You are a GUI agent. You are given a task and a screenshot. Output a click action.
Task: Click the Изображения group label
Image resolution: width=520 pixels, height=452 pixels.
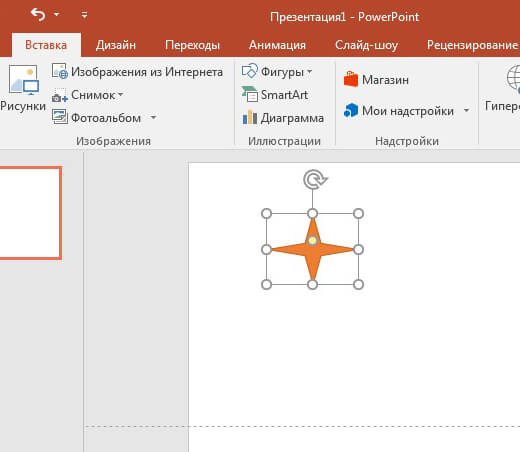(113, 141)
